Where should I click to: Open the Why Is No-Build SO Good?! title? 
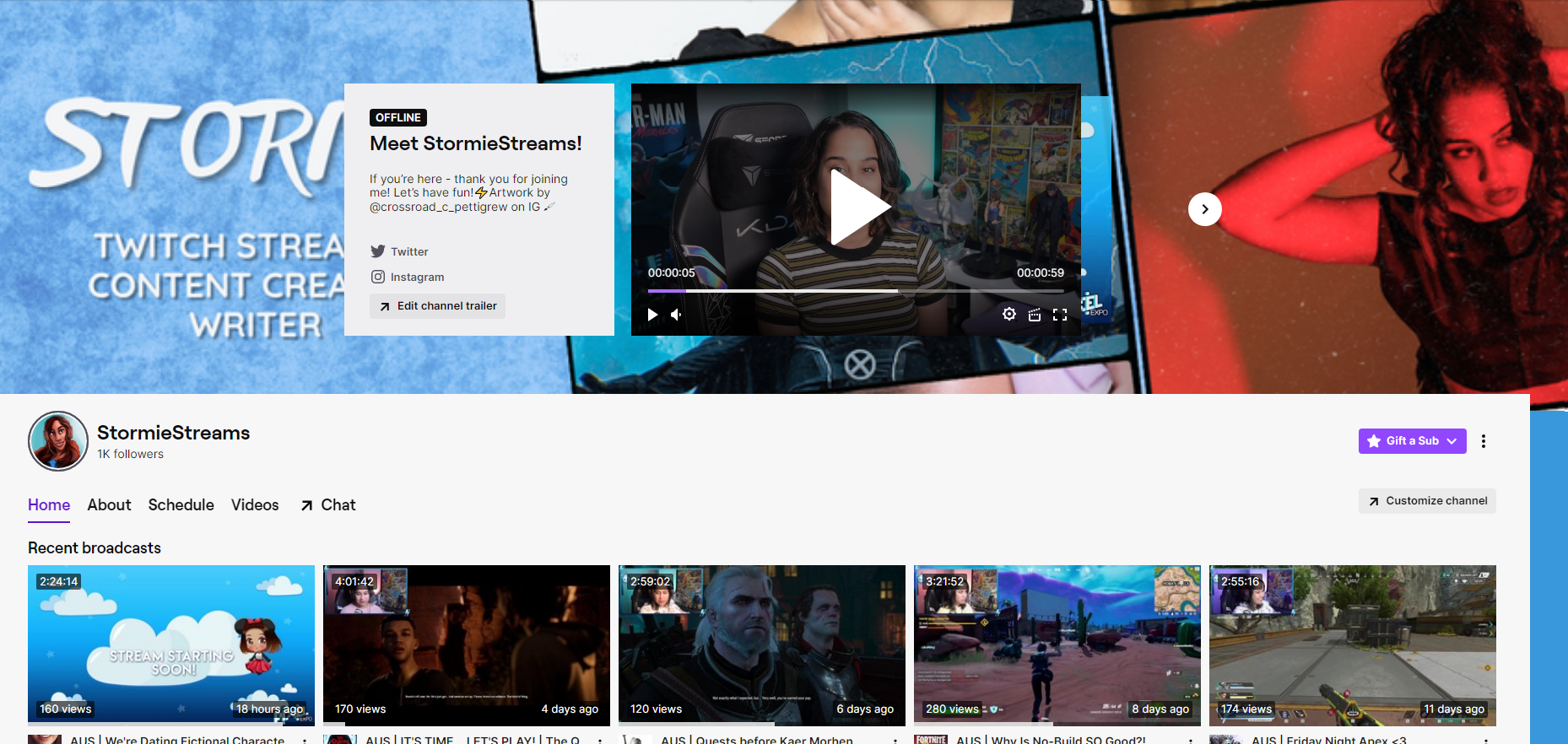pyautogui.click(x=1051, y=740)
